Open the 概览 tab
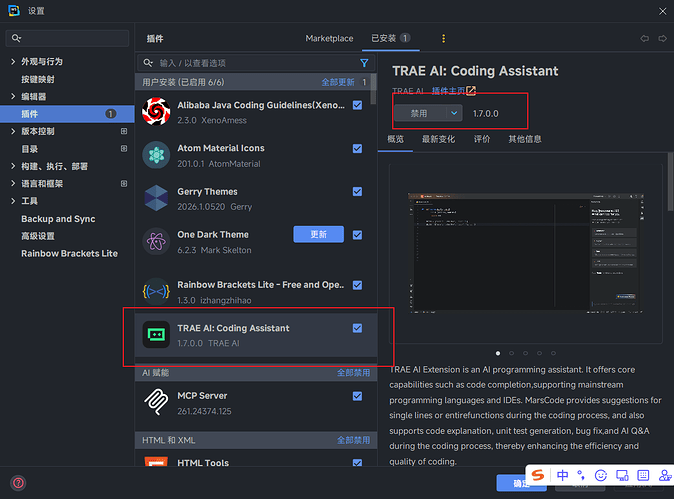The height and width of the screenshot is (499, 674). [395, 139]
